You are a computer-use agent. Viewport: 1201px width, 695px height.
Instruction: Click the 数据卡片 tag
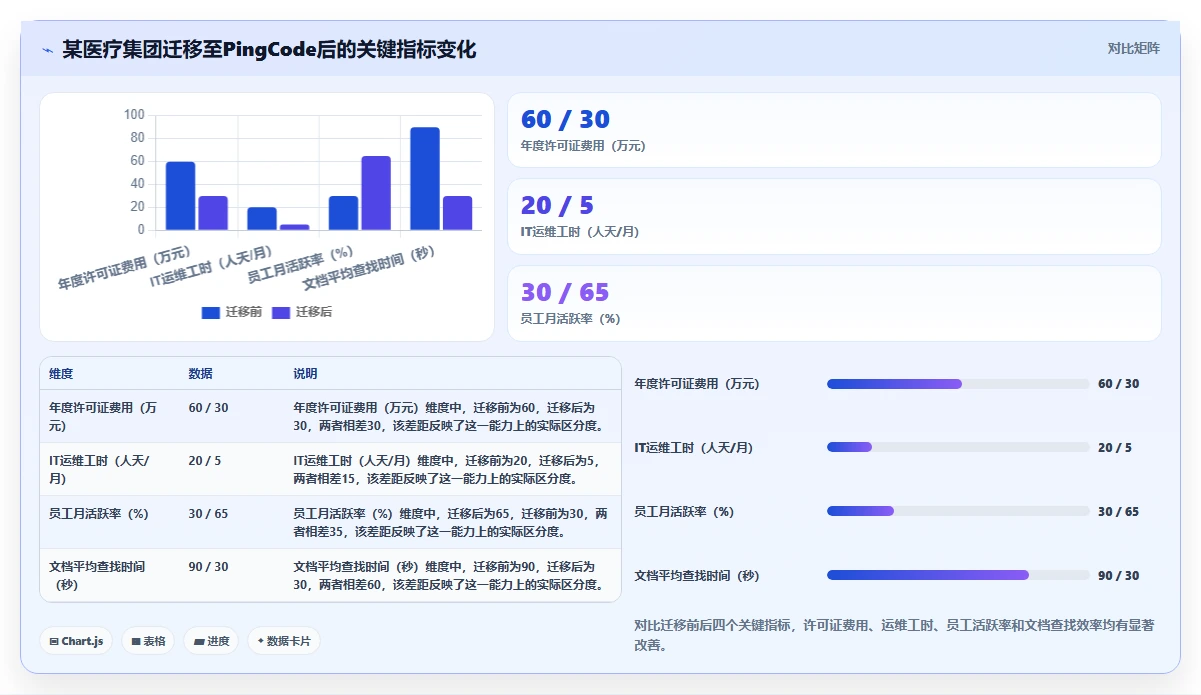[284, 641]
